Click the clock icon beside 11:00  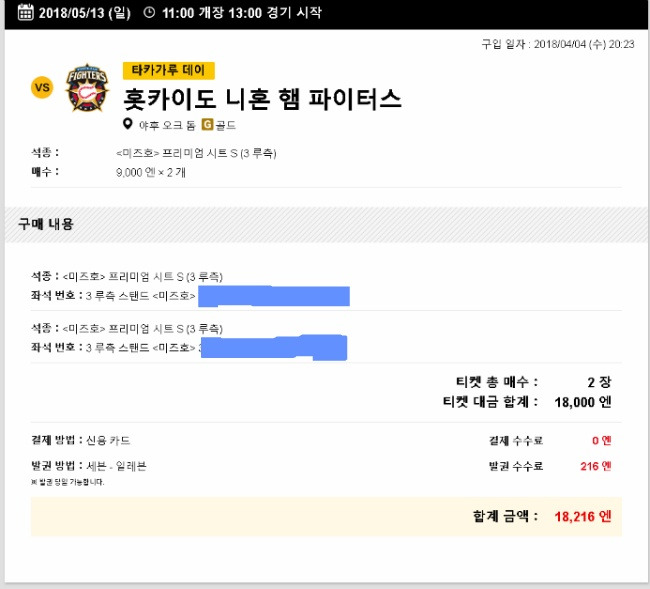149,12
